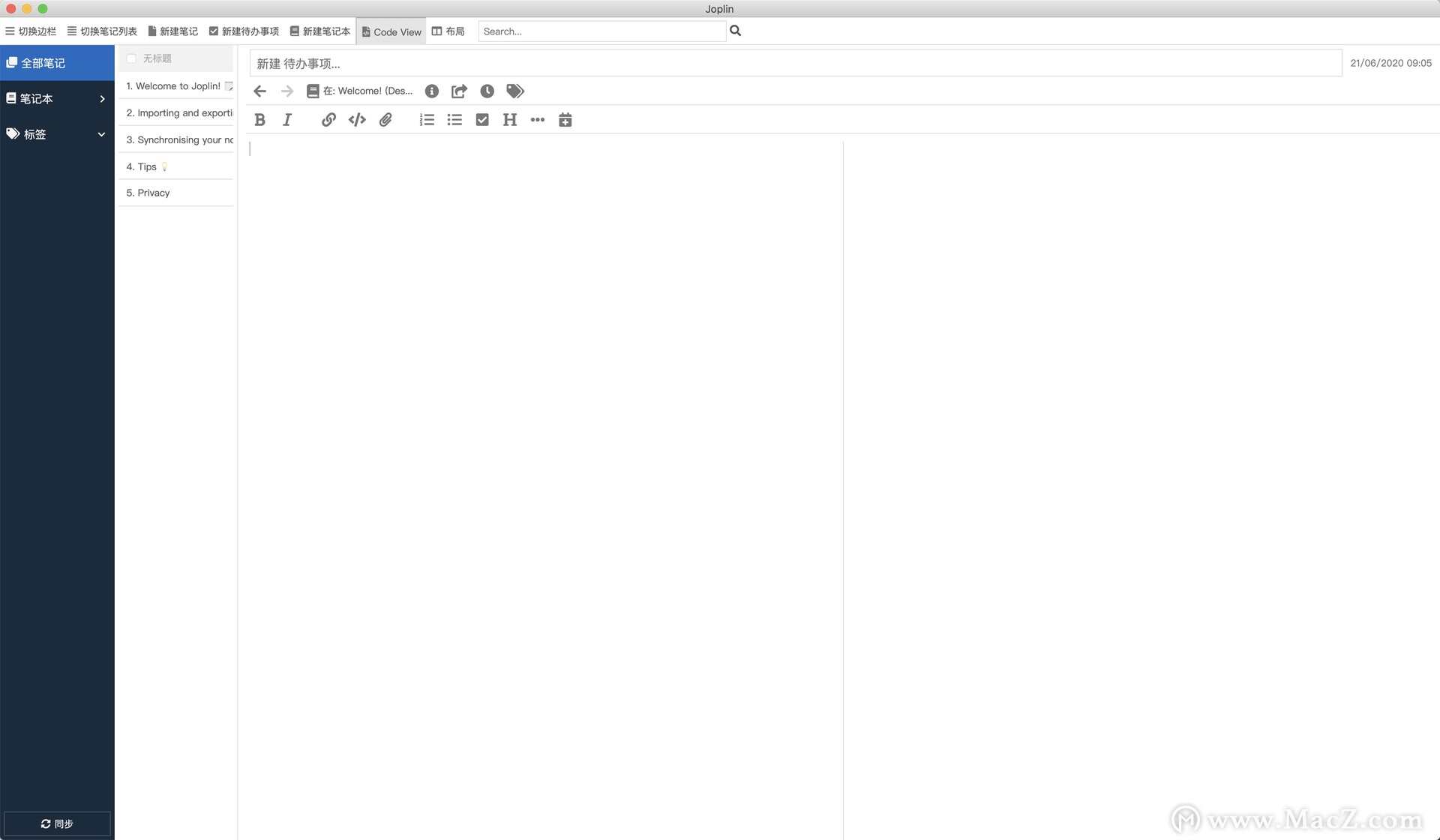Click 同步 sync button
This screenshot has height=840, width=1440.
pyautogui.click(x=58, y=823)
